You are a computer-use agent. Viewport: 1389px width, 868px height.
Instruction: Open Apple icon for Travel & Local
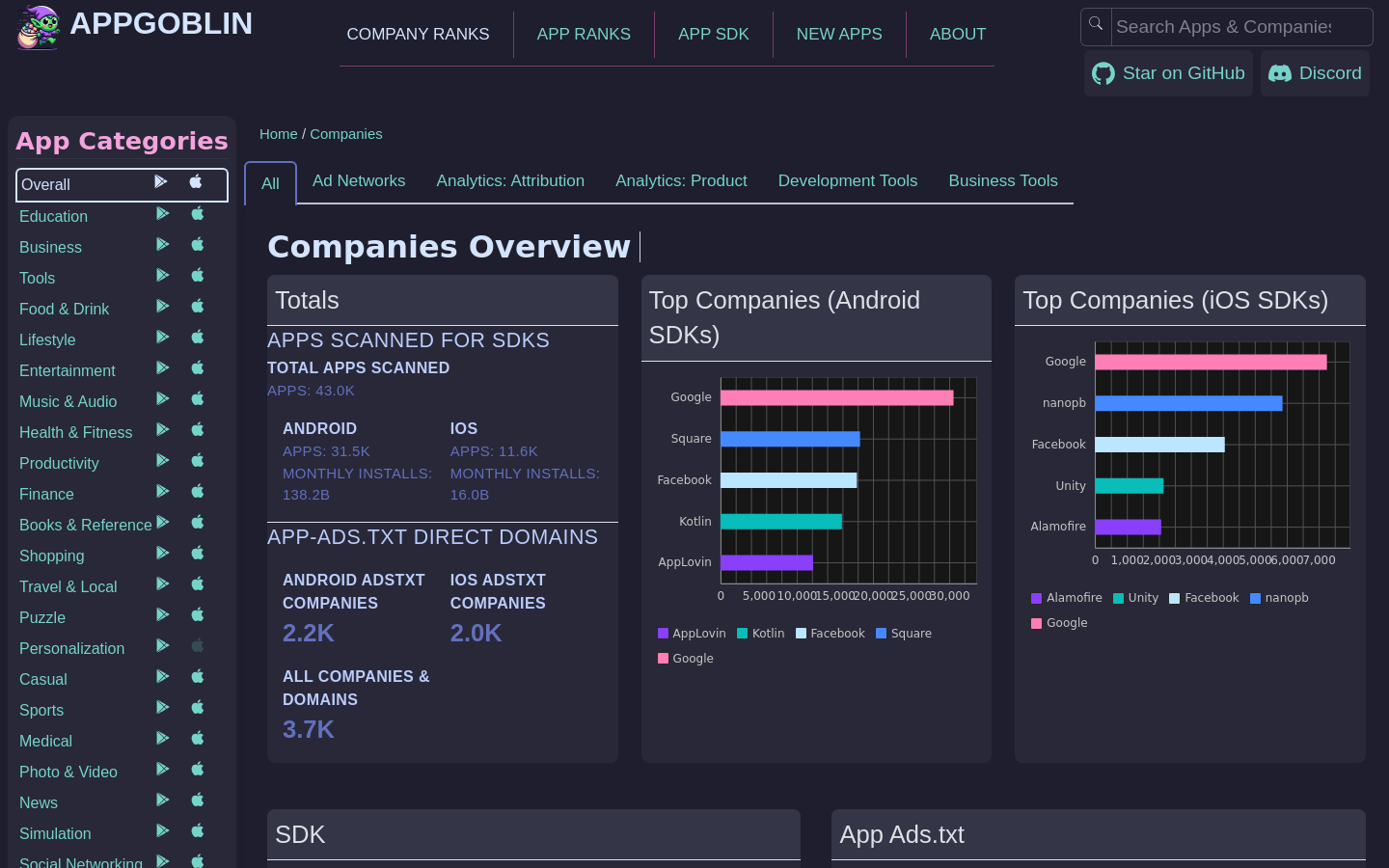(x=198, y=583)
